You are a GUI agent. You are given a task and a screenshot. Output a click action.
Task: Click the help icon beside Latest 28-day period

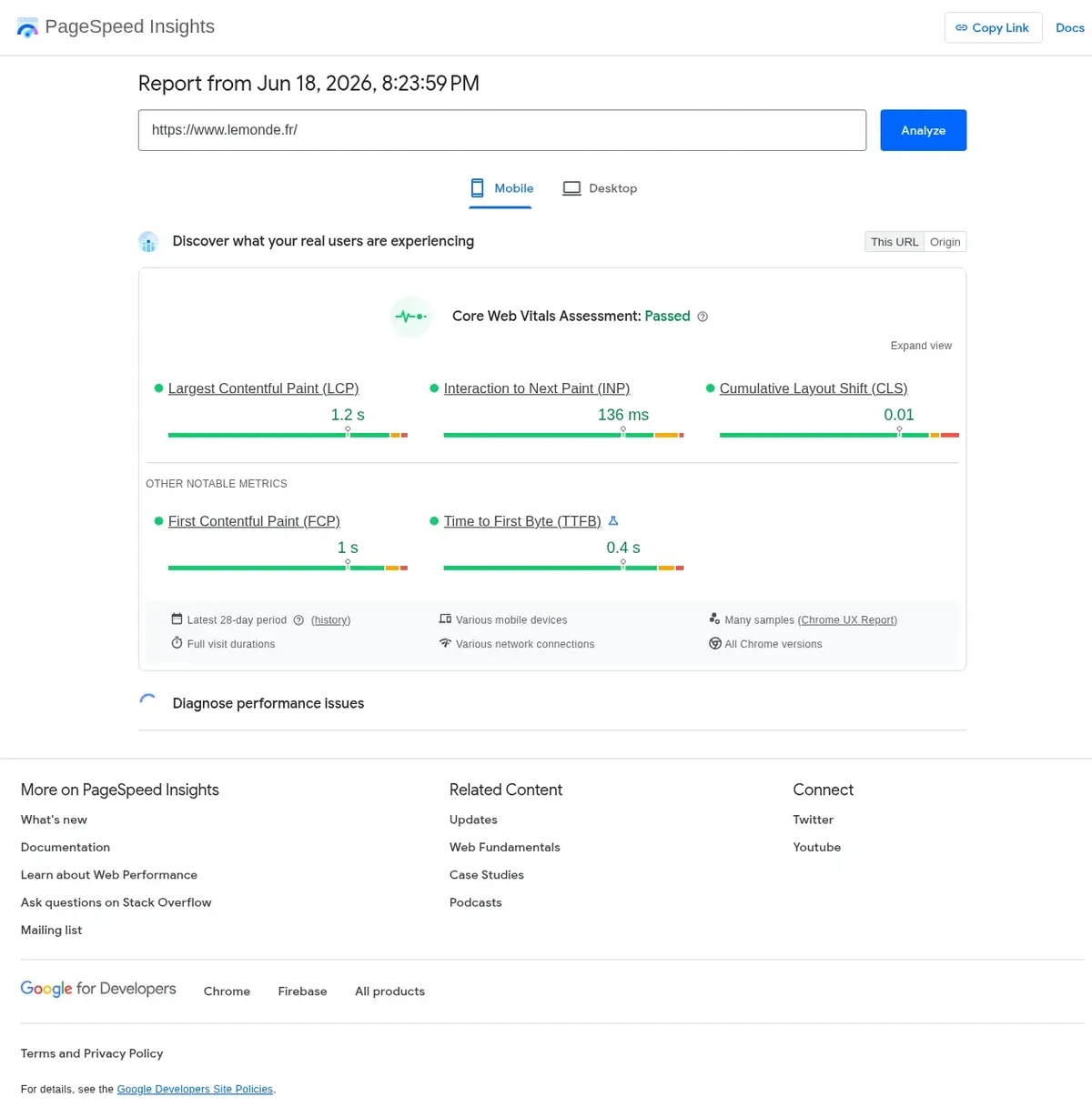coord(298,620)
